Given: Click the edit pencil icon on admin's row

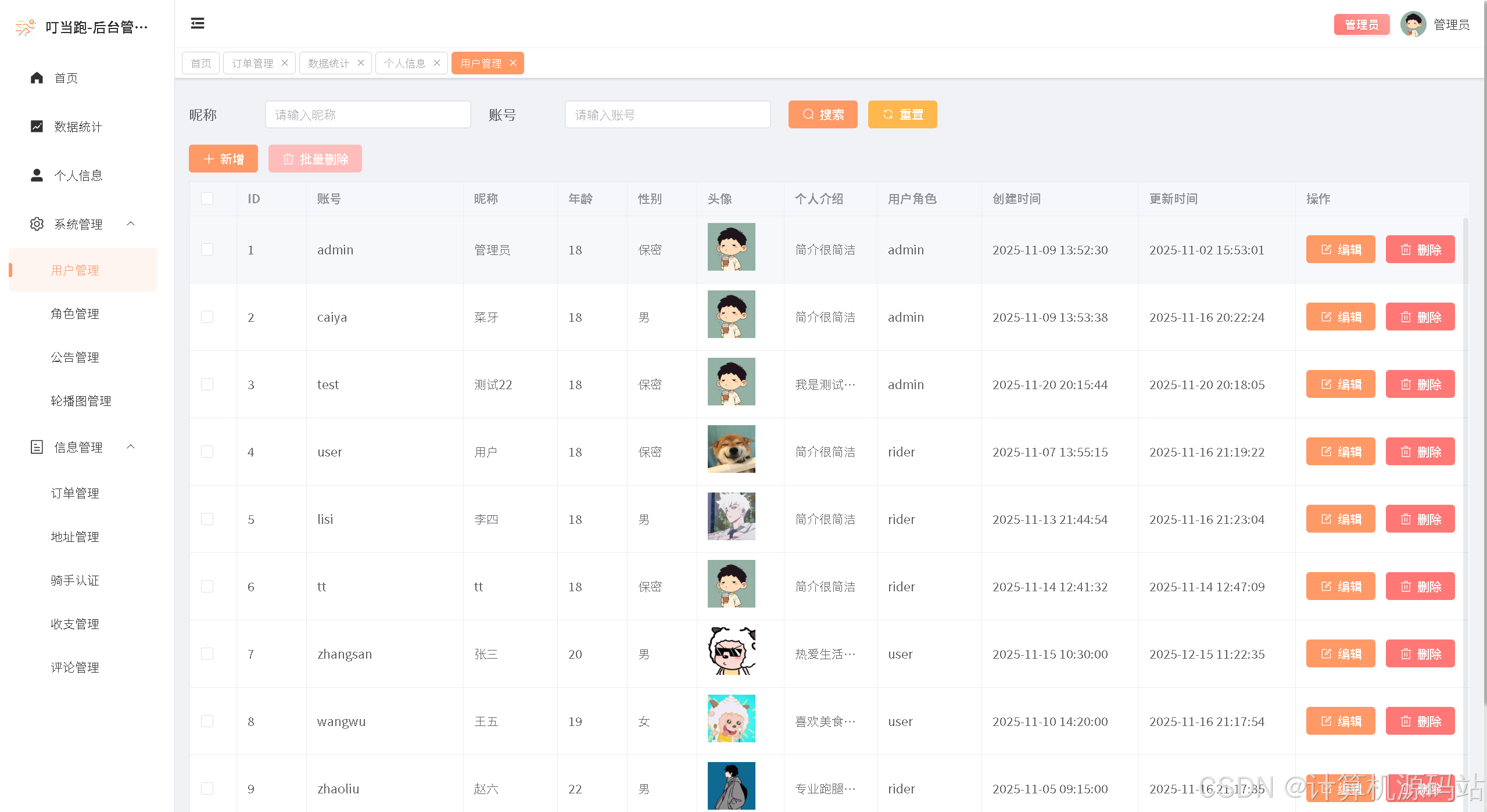Looking at the screenshot, I should [1325, 249].
